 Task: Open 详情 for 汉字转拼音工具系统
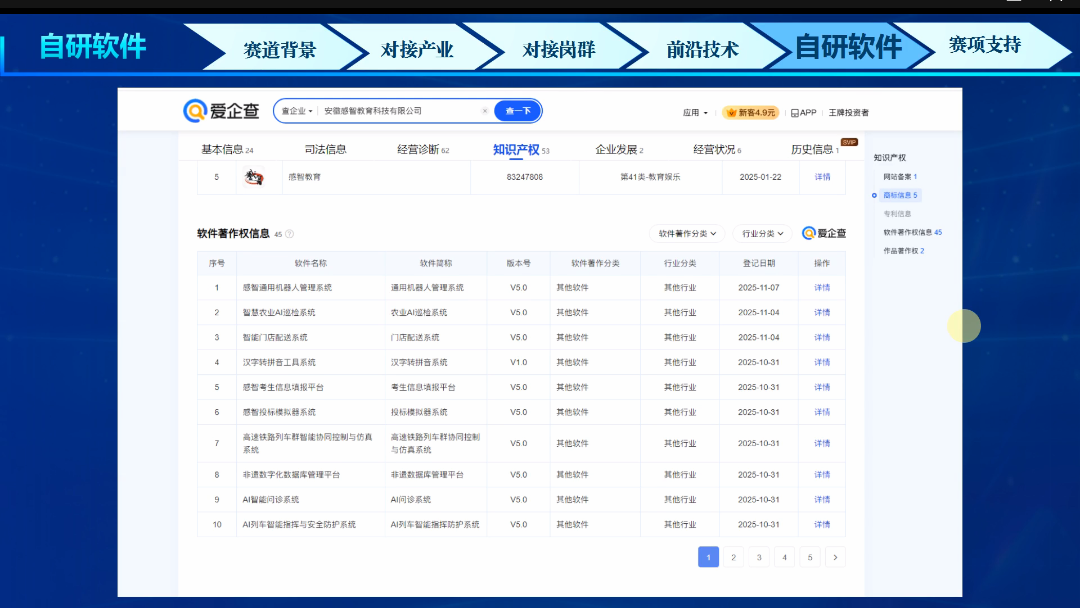pos(822,362)
